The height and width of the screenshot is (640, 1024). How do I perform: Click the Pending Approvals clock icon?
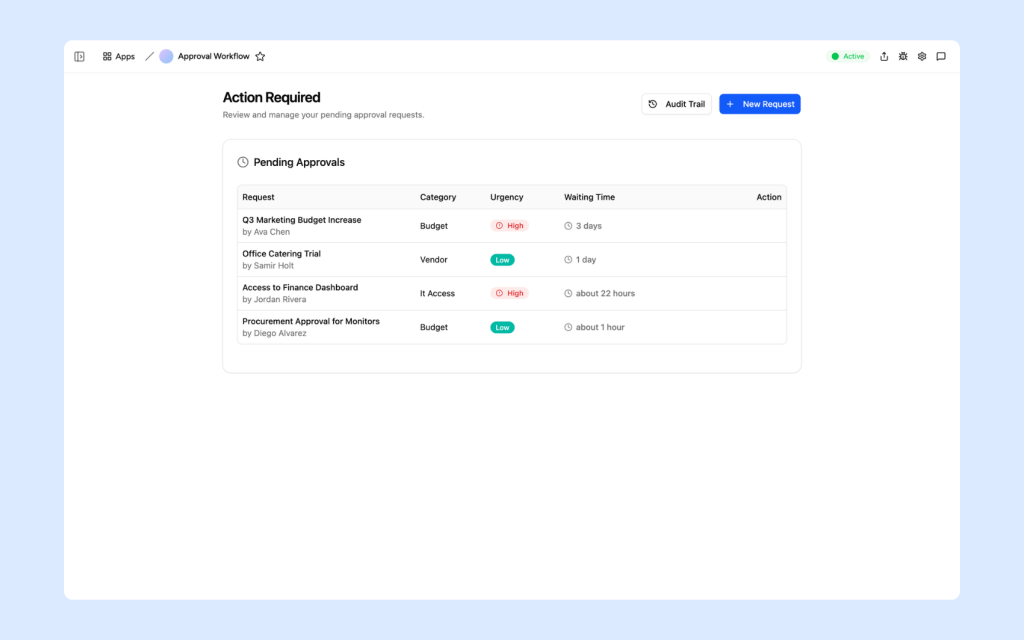tap(243, 162)
